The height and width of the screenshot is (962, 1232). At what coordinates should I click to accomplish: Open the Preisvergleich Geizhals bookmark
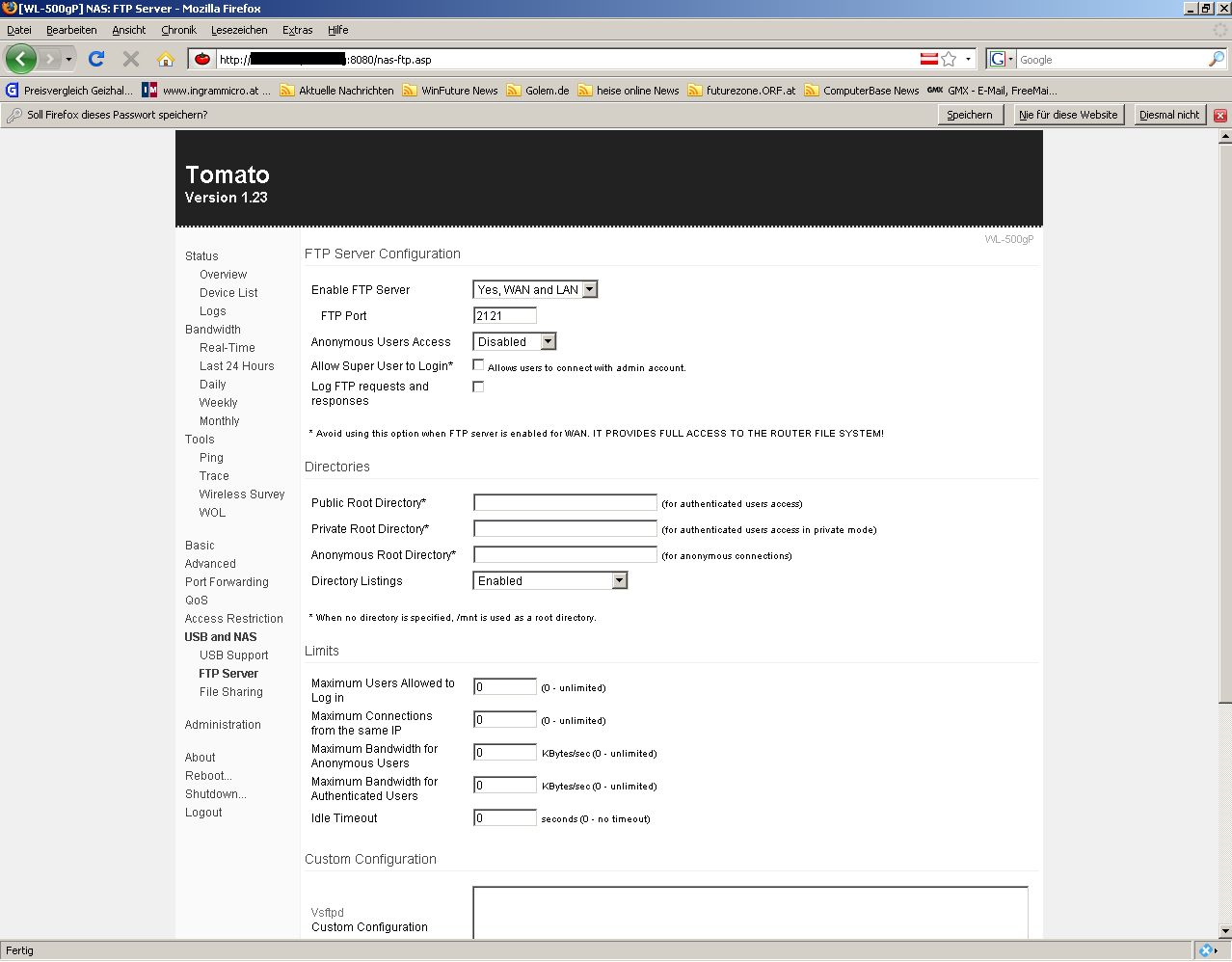tap(69, 91)
